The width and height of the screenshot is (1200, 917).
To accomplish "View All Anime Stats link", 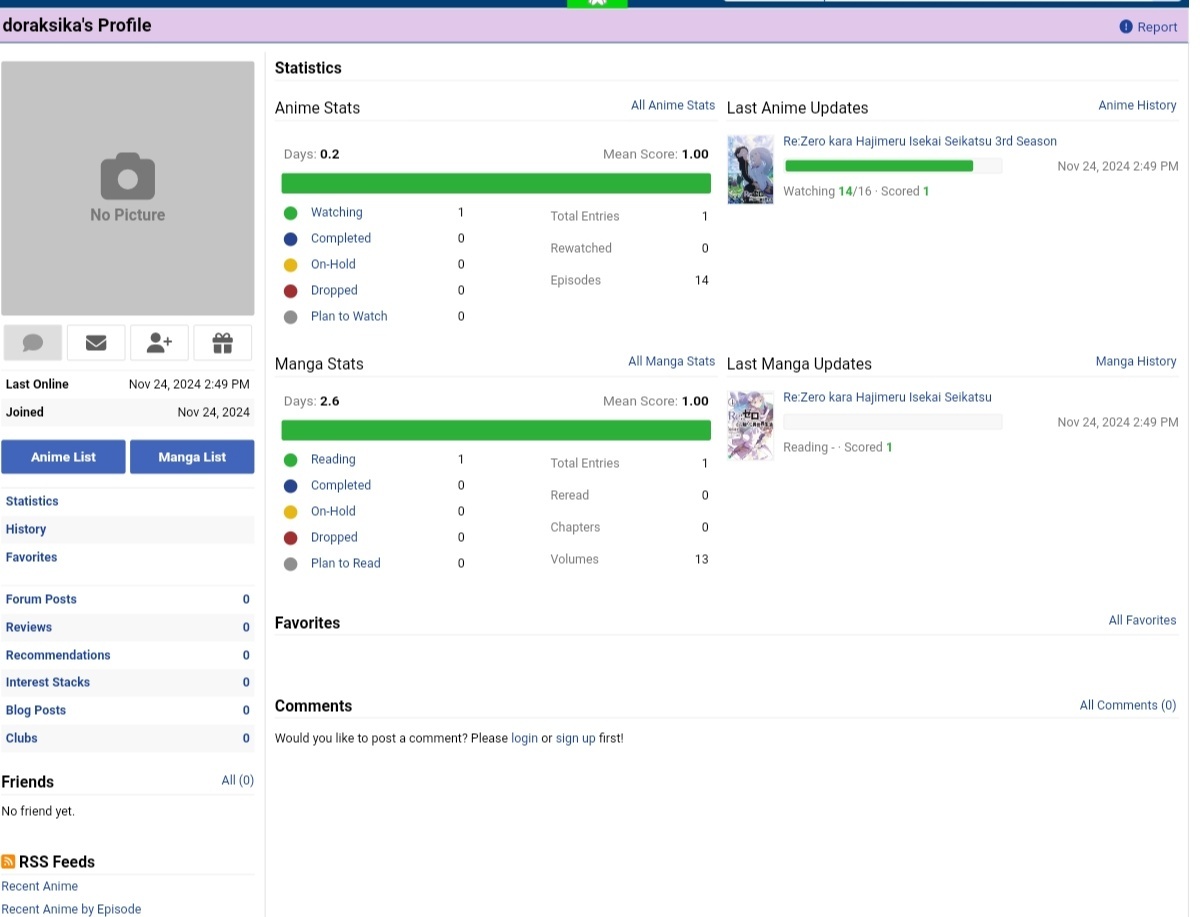I will click(x=672, y=105).
